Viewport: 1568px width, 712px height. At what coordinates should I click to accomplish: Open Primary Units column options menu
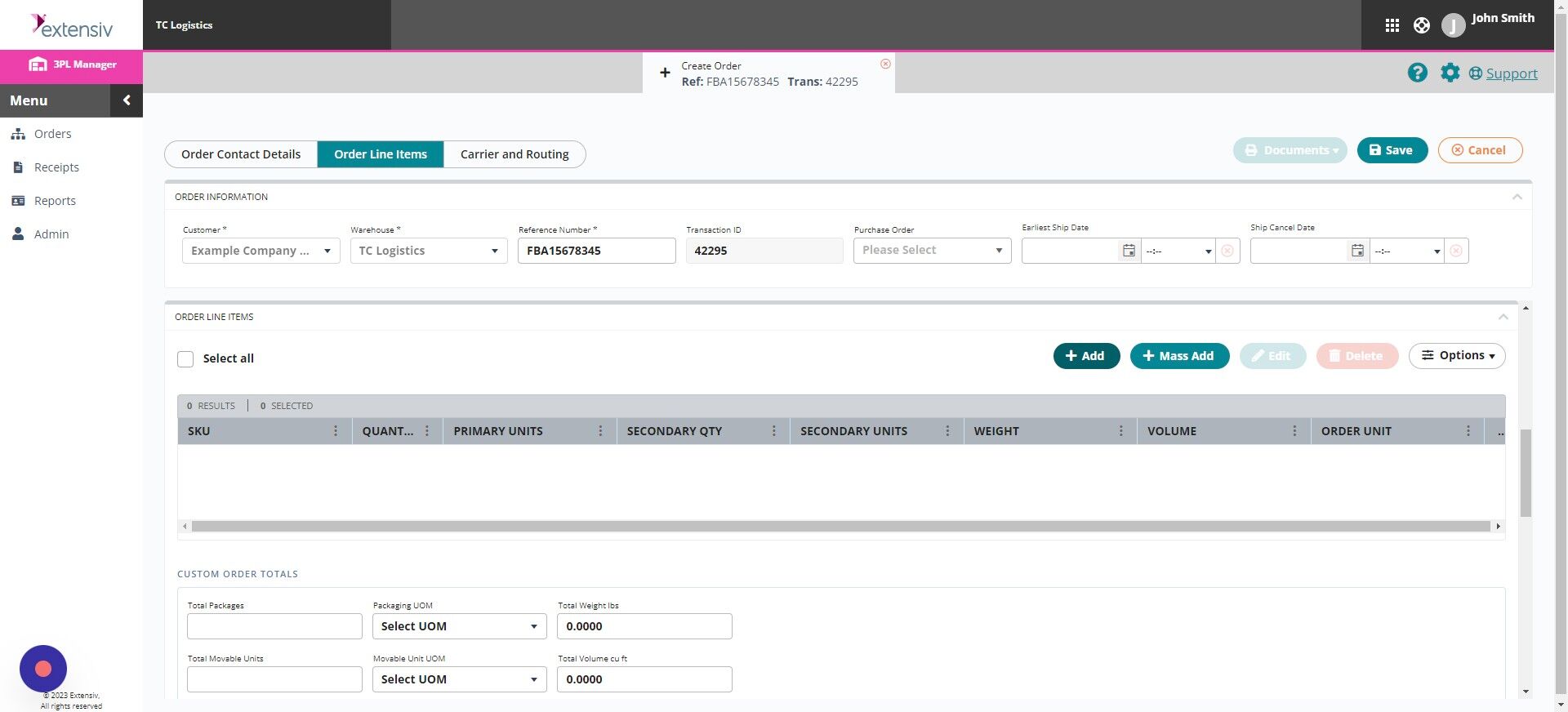pos(600,431)
